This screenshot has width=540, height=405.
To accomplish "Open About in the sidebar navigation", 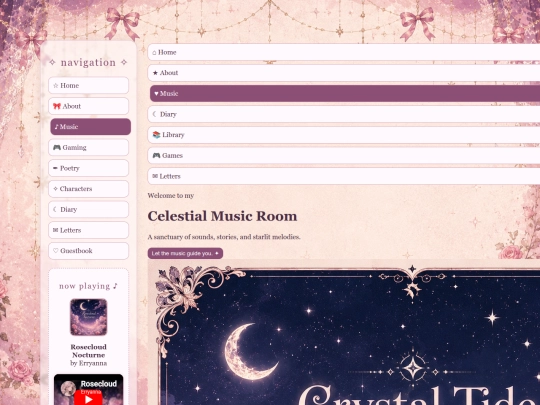I will [x=89, y=106].
